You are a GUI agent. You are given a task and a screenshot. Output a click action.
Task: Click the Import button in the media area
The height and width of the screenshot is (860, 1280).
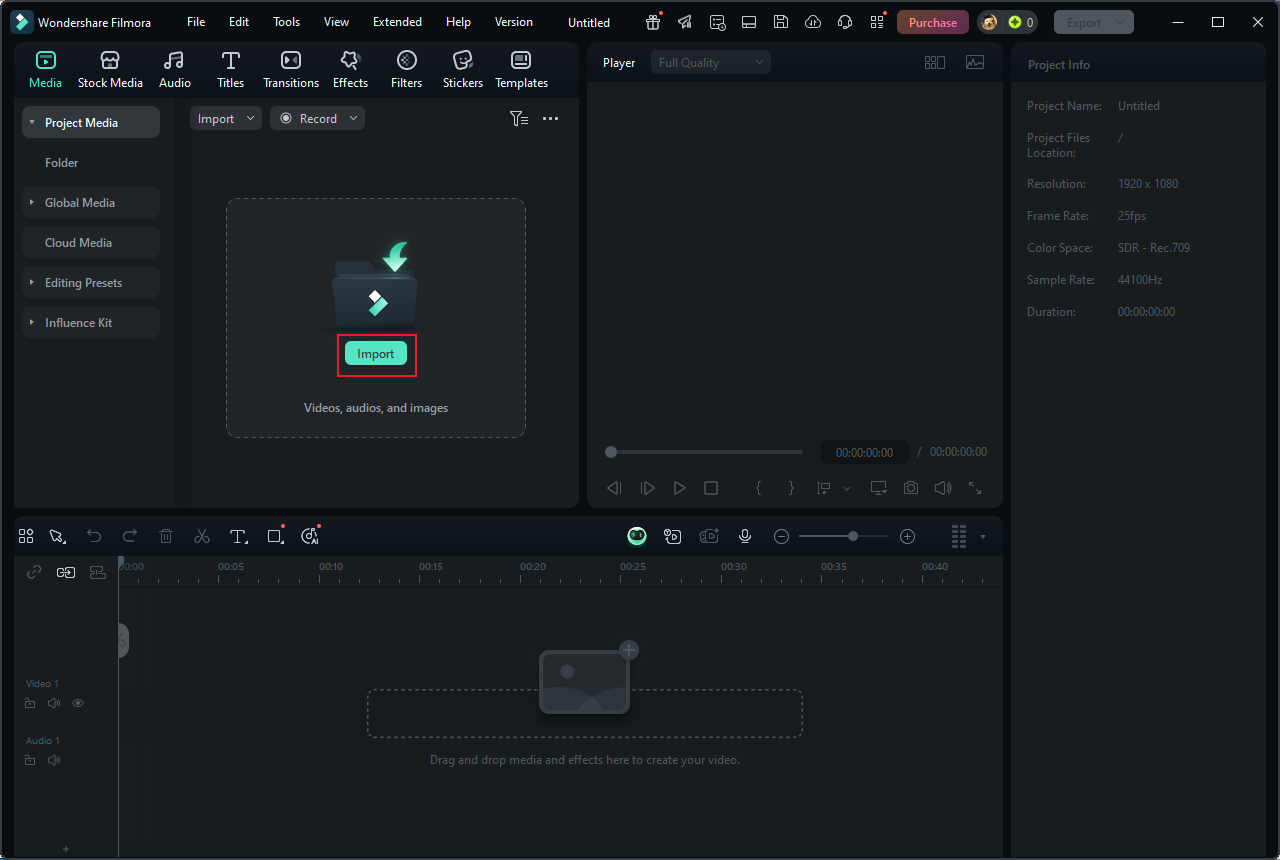[375, 353]
